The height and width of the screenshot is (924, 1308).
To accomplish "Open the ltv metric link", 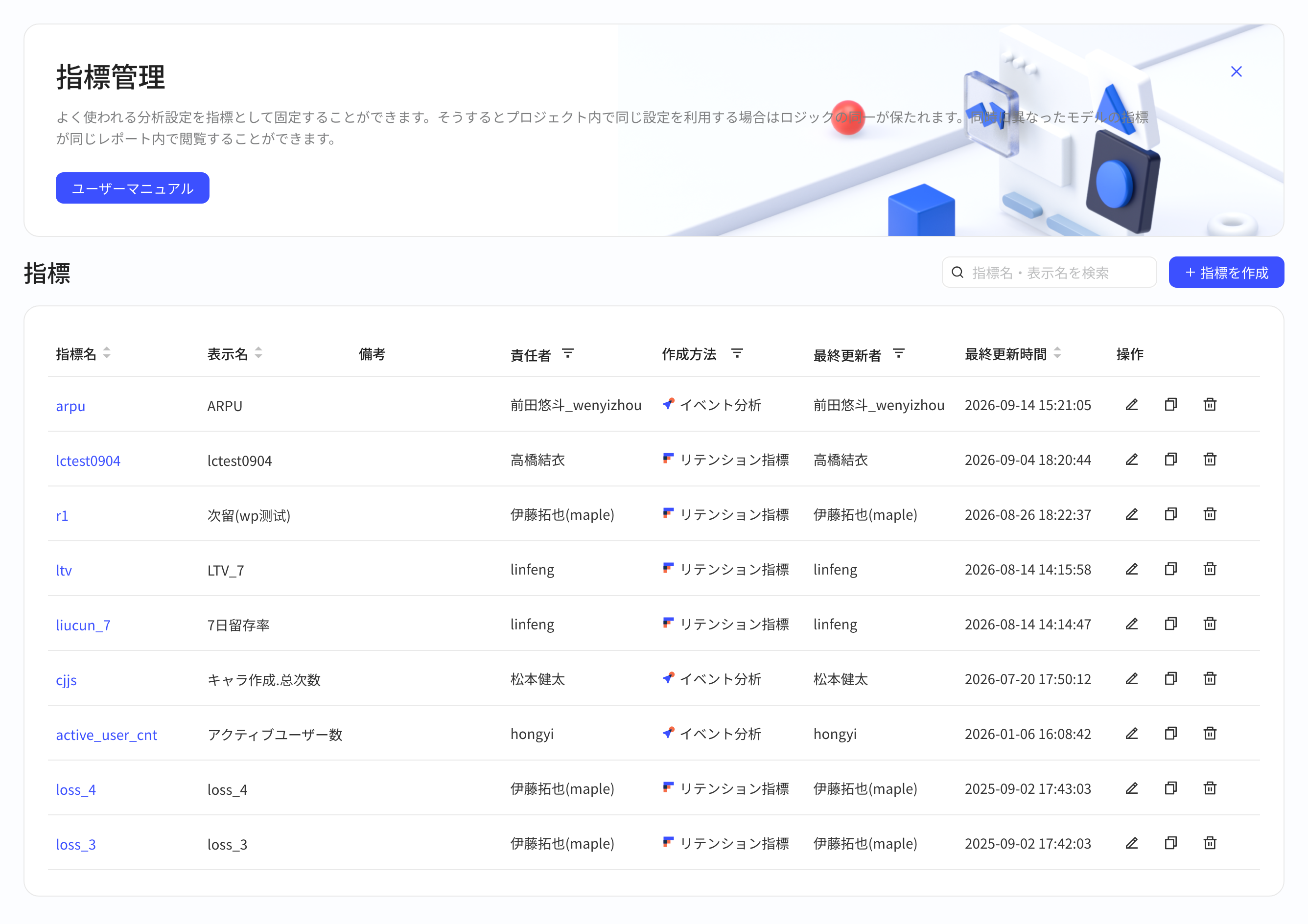I will click(64, 570).
